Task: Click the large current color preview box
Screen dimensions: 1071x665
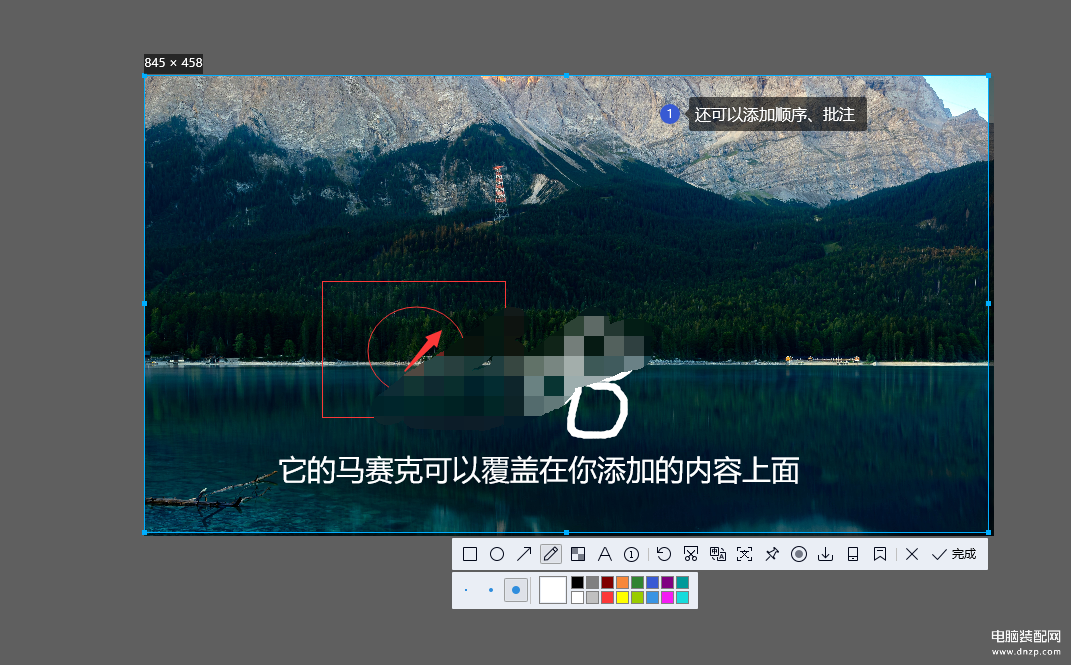Action: pyautogui.click(x=553, y=590)
